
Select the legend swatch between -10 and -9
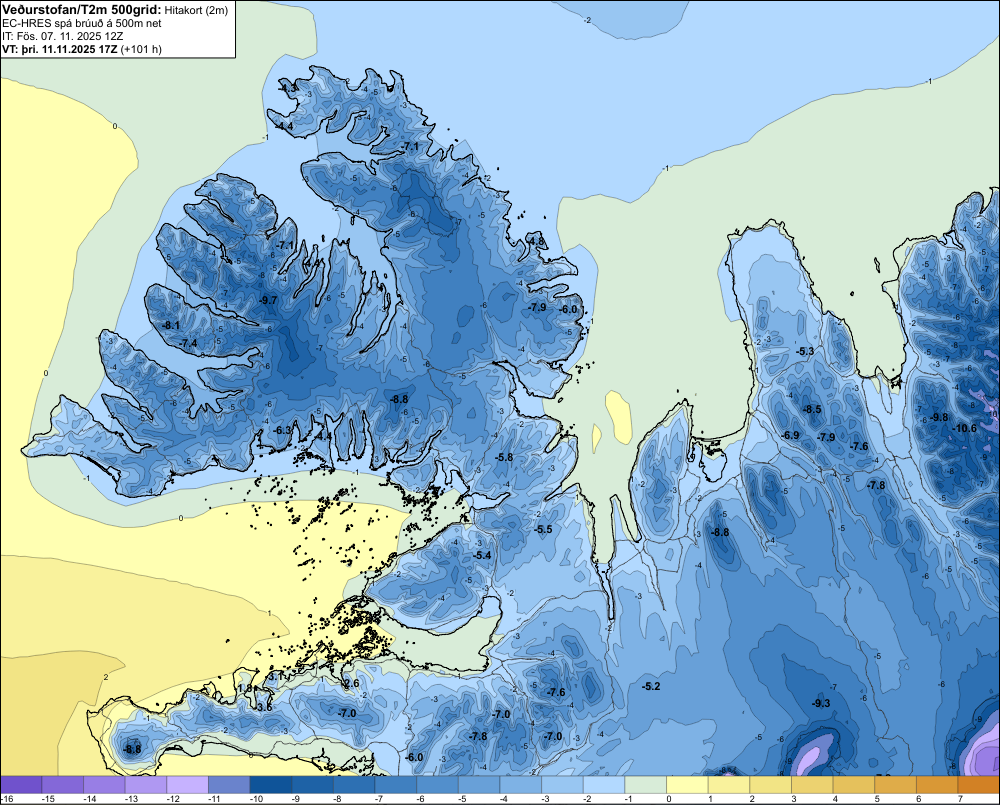click(x=271, y=784)
